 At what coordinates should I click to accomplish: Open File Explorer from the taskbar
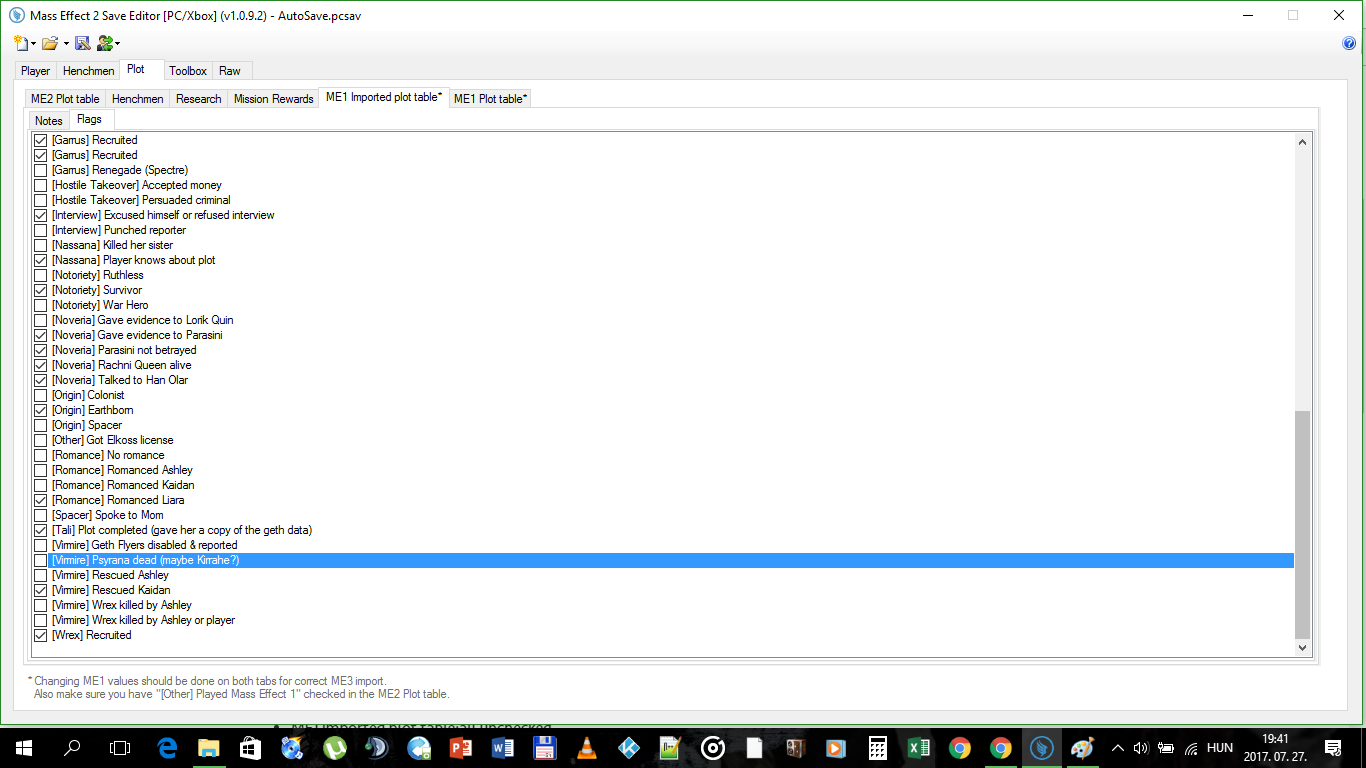coord(209,748)
